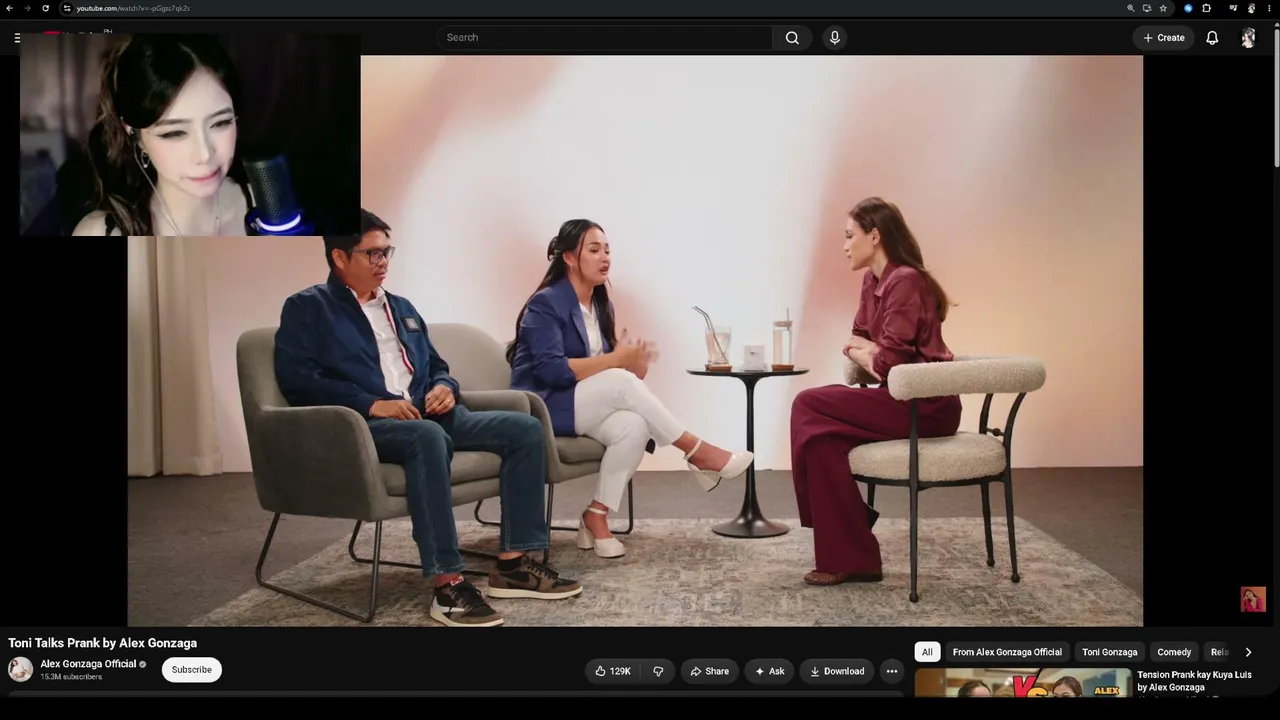Go back using the browser back arrow

pos(10,8)
